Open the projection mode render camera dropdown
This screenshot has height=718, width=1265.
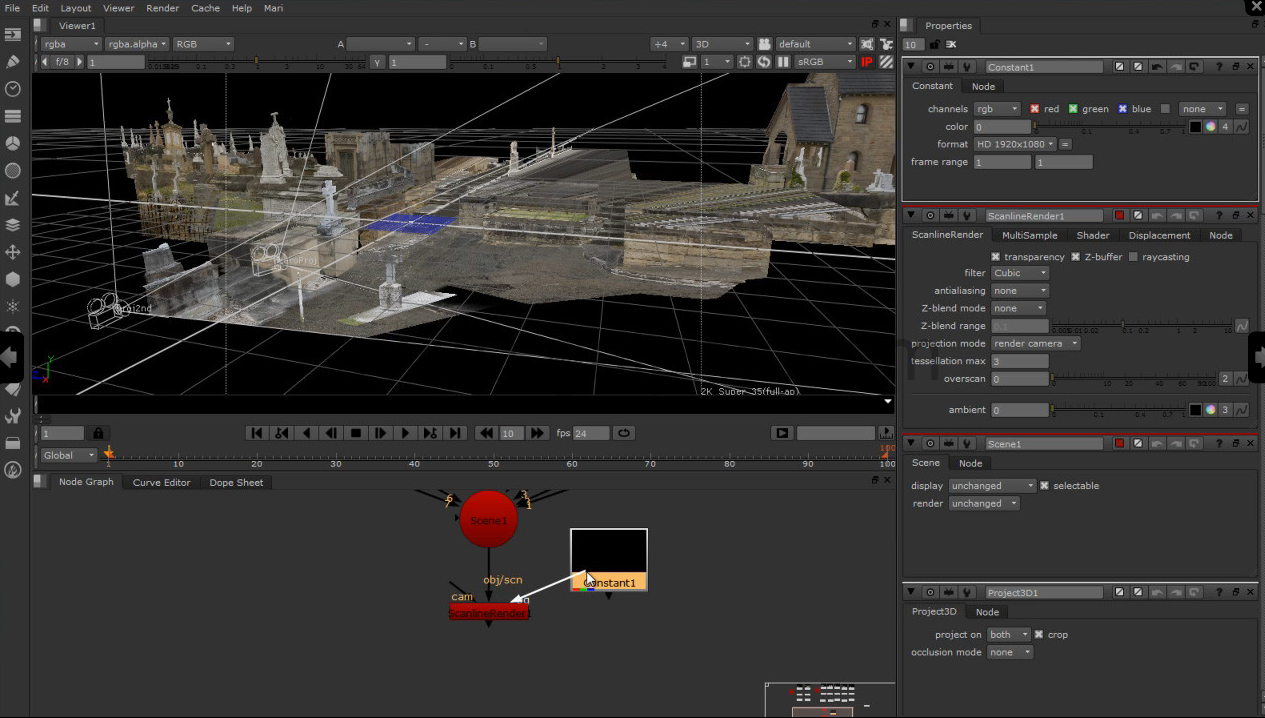(1036, 343)
